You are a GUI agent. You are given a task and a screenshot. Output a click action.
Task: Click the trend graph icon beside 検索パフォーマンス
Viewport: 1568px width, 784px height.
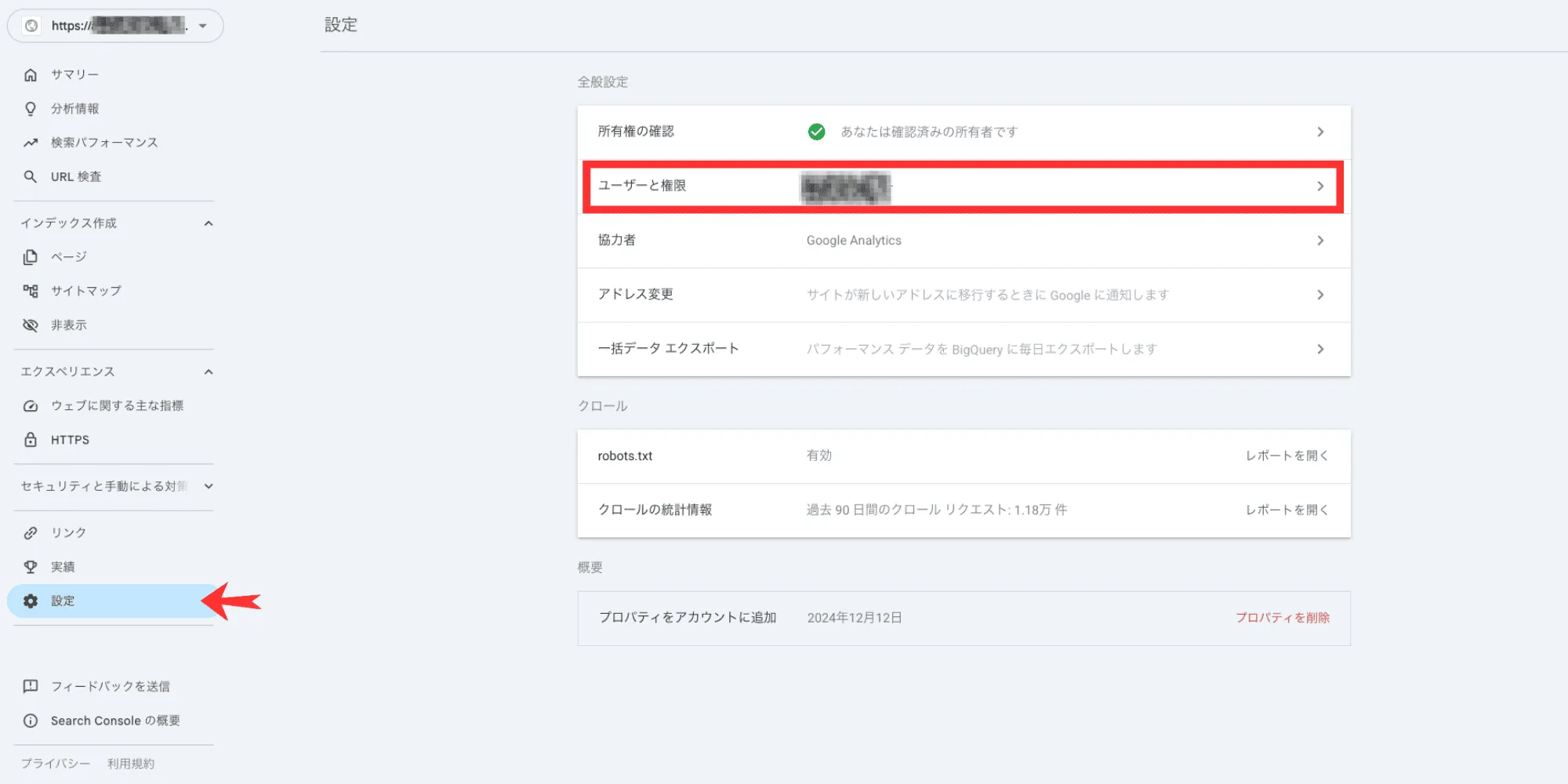pyautogui.click(x=31, y=143)
